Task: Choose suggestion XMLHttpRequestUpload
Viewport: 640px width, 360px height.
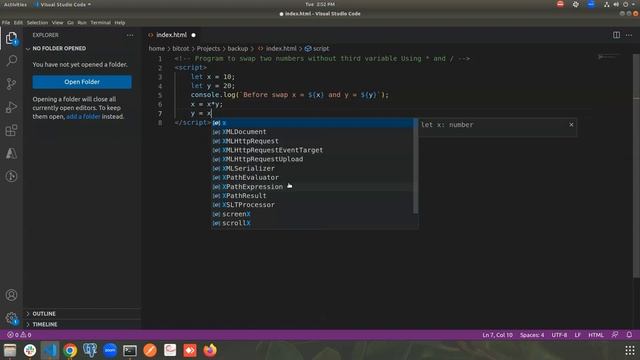Action: (x=313, y=159)
